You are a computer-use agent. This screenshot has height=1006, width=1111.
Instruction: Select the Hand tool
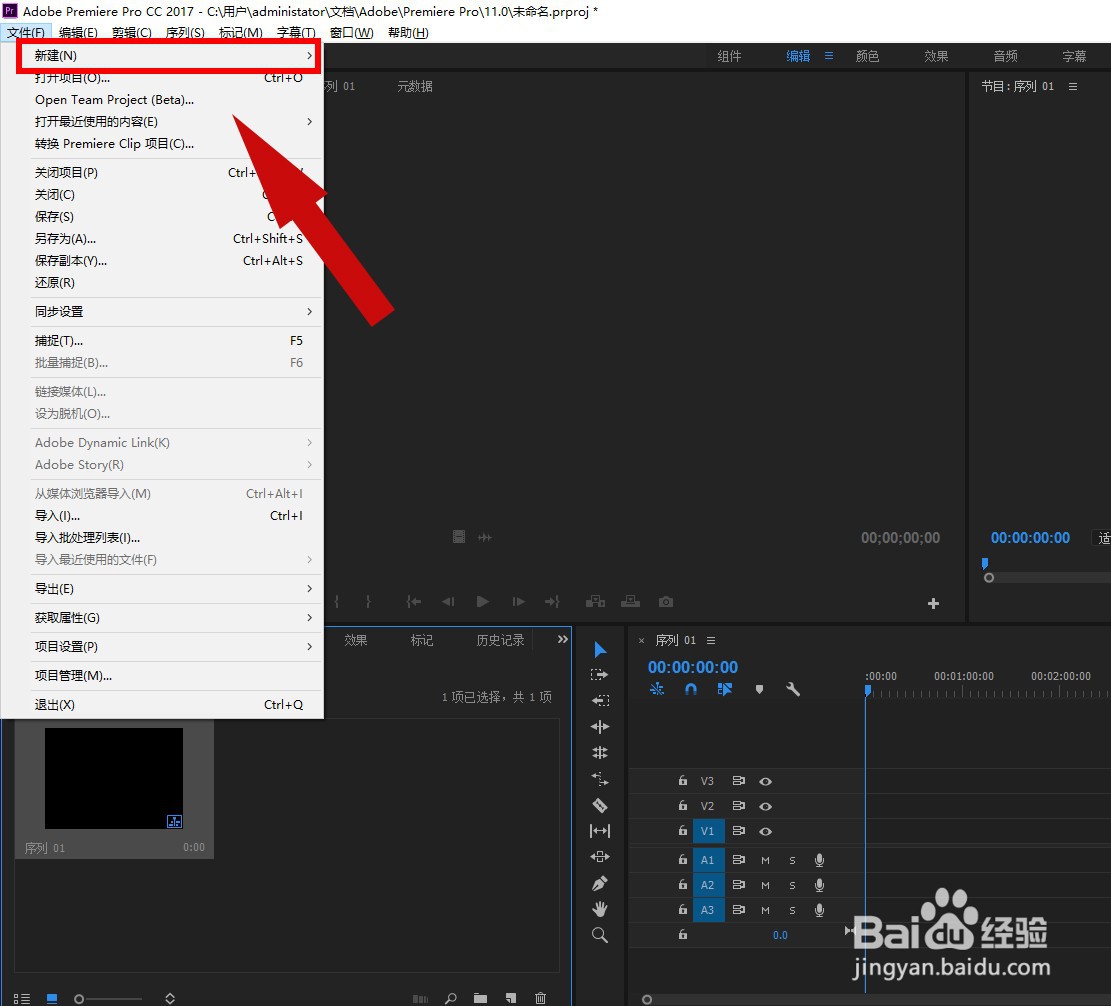coord(599,909)
